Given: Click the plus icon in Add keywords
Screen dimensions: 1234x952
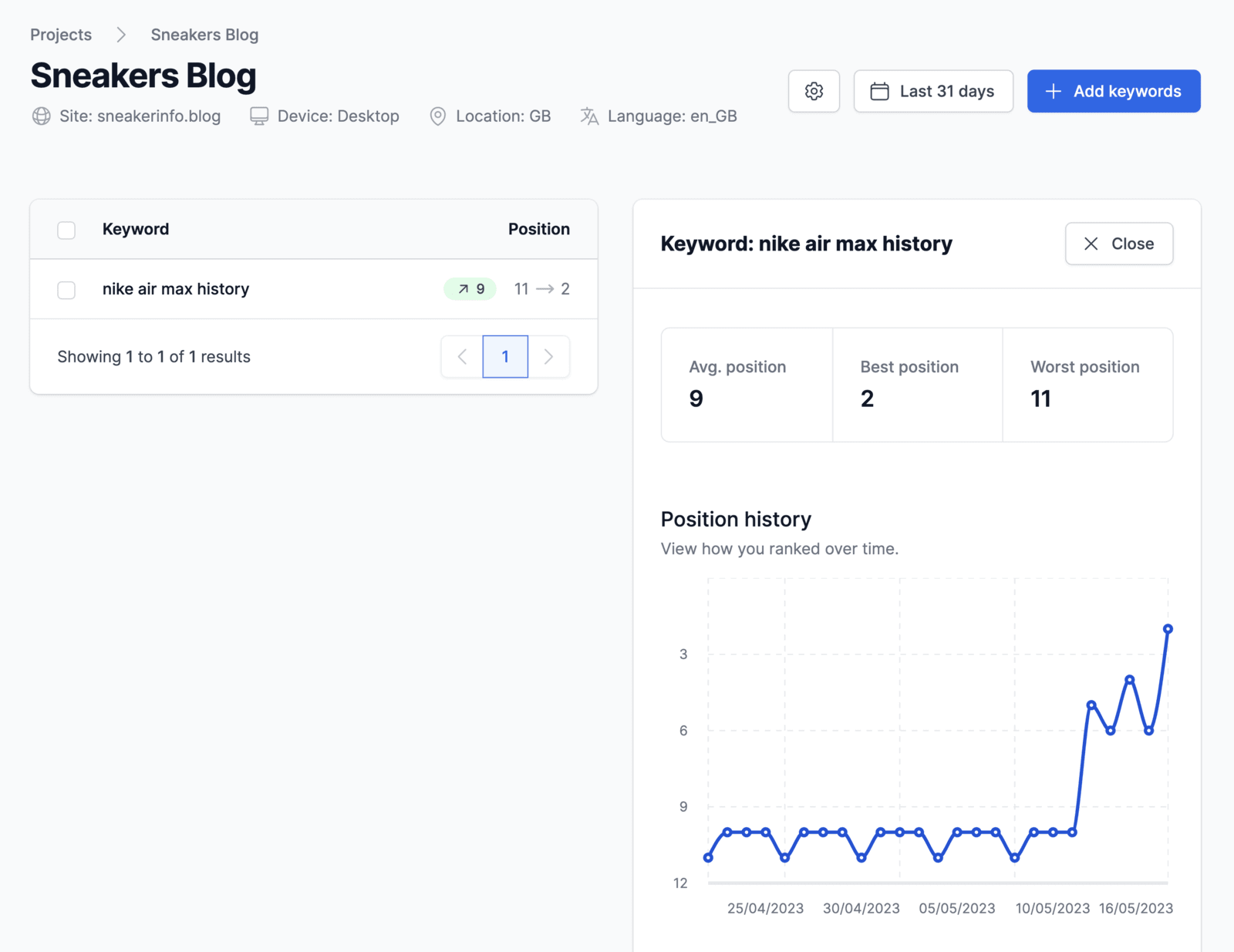Looking at the screenshot, I should (1053, 91).
